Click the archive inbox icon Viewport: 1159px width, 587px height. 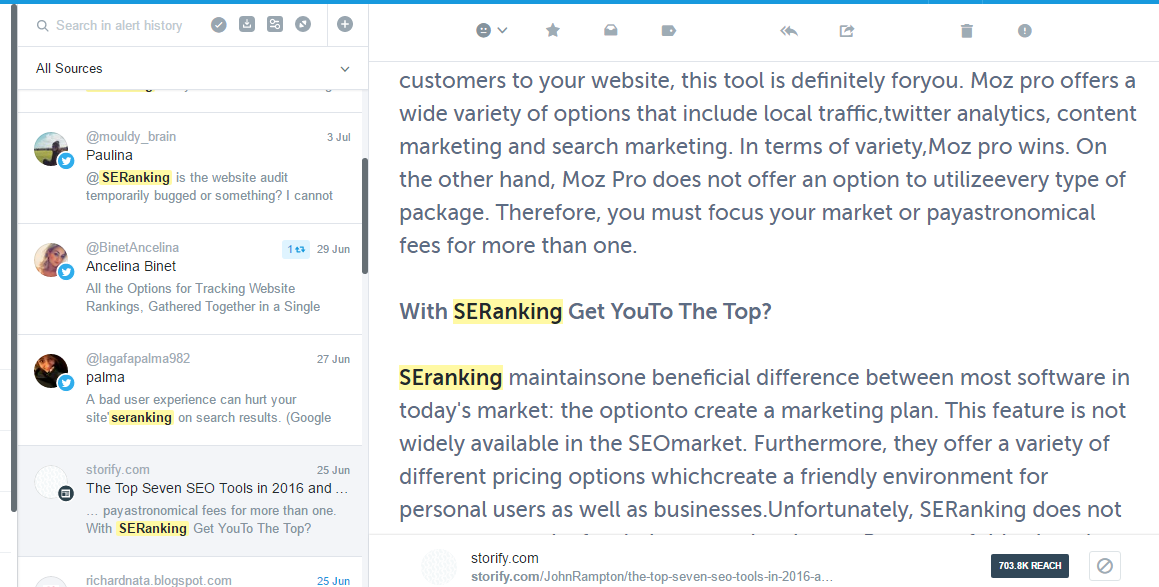click(x=611, y=31)
